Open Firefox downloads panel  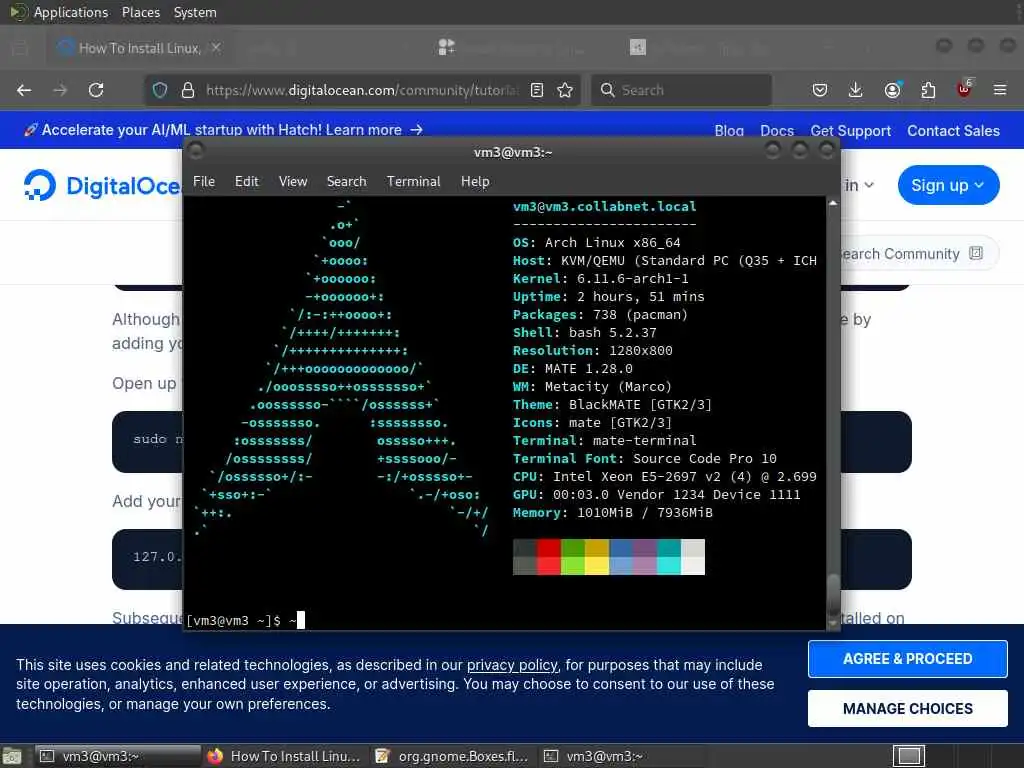(856, 90)
